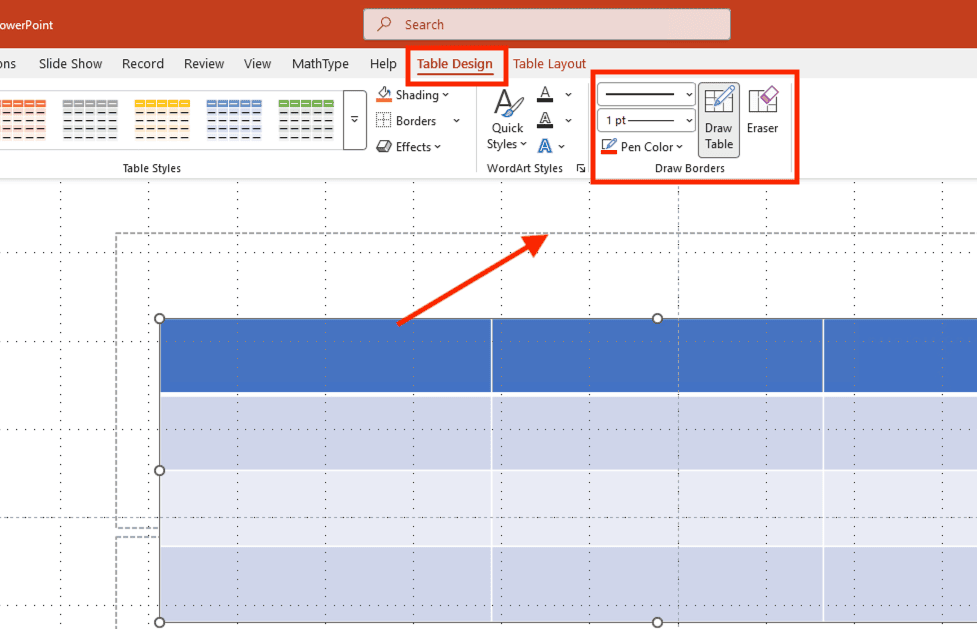Image resolution: width=977 pixels, height=629 pixels.
Task: Apply the yellow table style thumbnail
Action: pos(162,119)
